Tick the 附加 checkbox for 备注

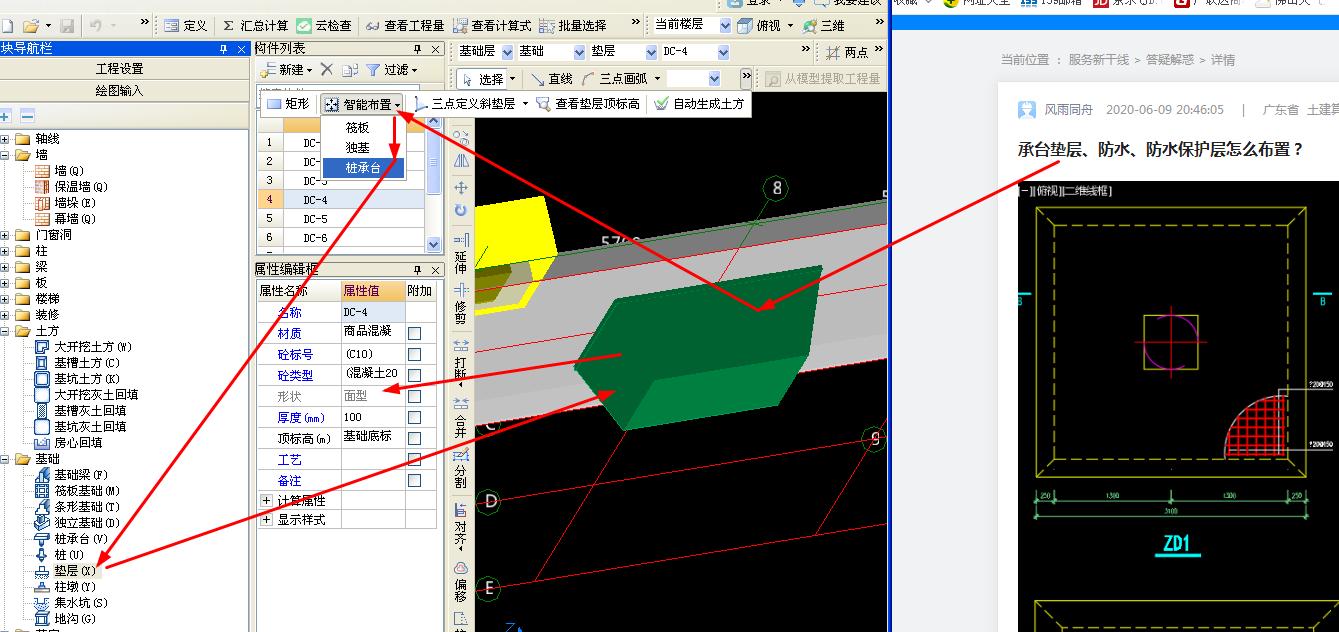tap(414, 481)
